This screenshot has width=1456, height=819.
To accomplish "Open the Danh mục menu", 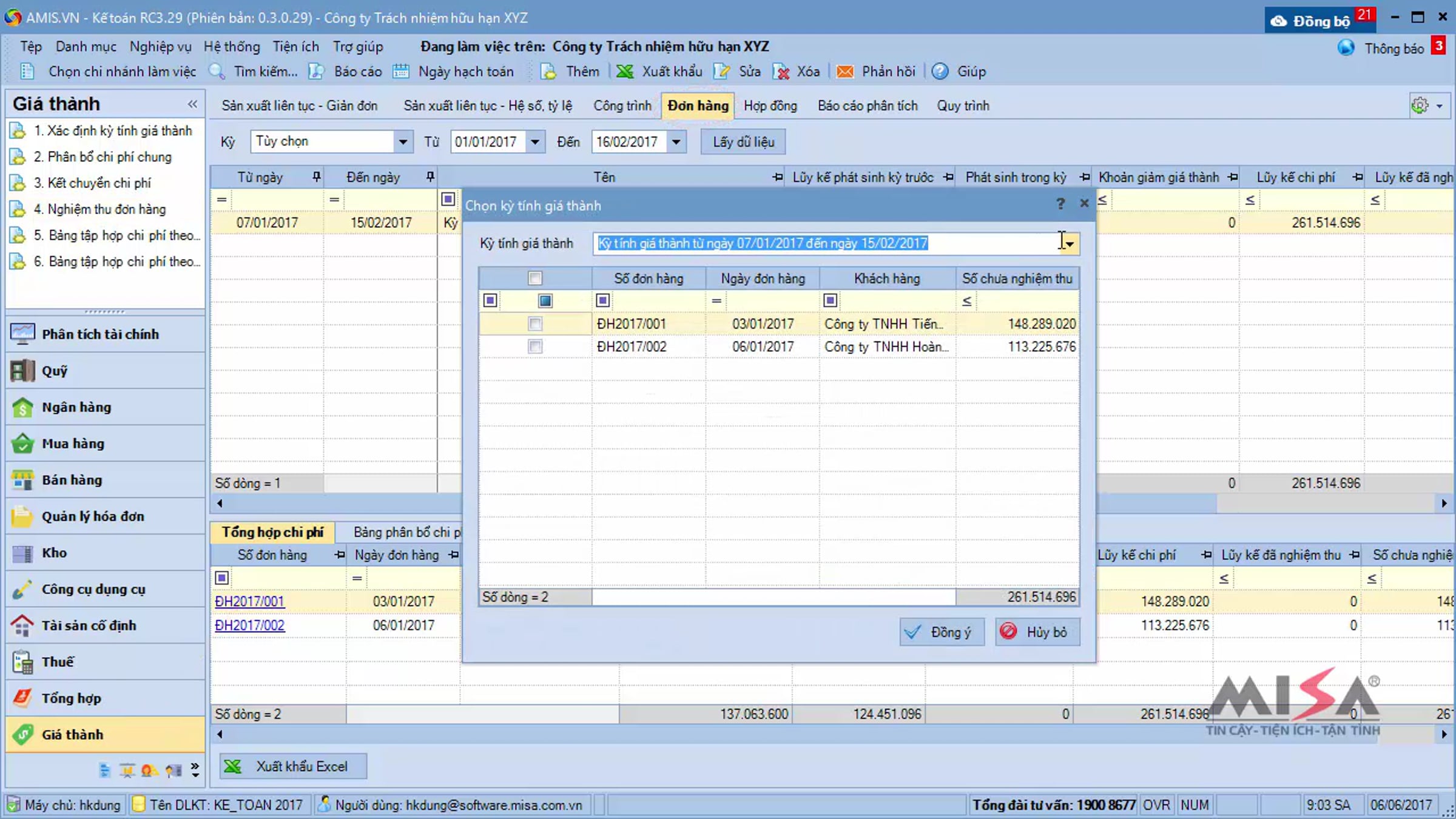I will (x=86, y=47).
